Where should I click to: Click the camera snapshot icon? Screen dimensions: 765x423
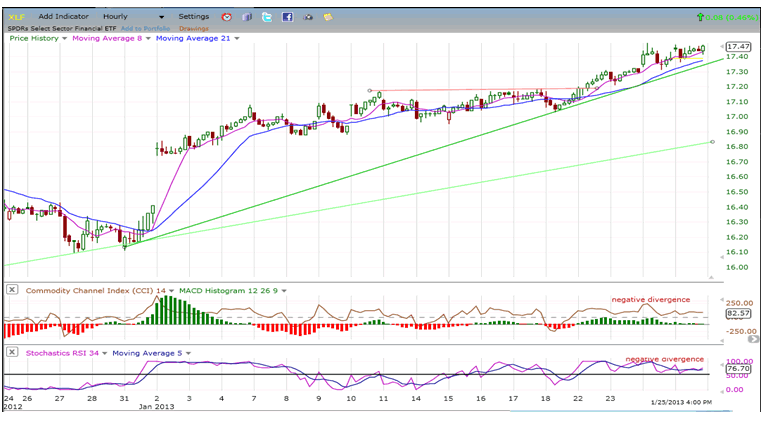[307, 17]
